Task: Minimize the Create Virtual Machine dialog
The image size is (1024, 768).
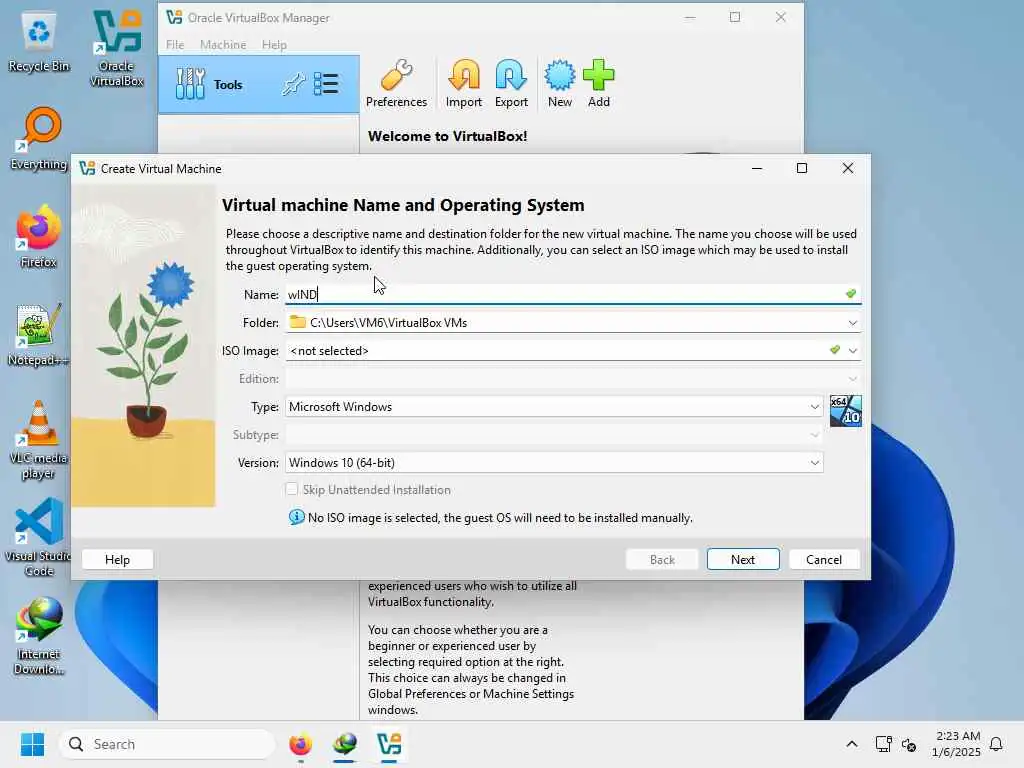Action: [x=757, y=168]
